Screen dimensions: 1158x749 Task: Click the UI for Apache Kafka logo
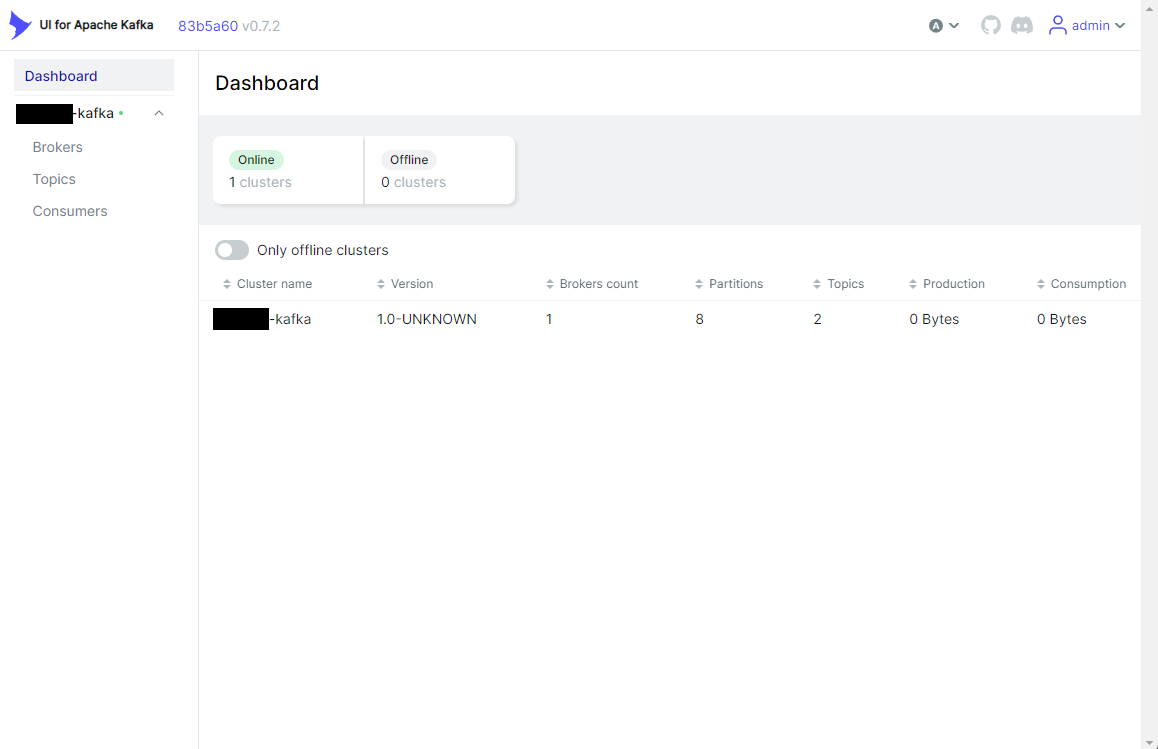(20, 25)
